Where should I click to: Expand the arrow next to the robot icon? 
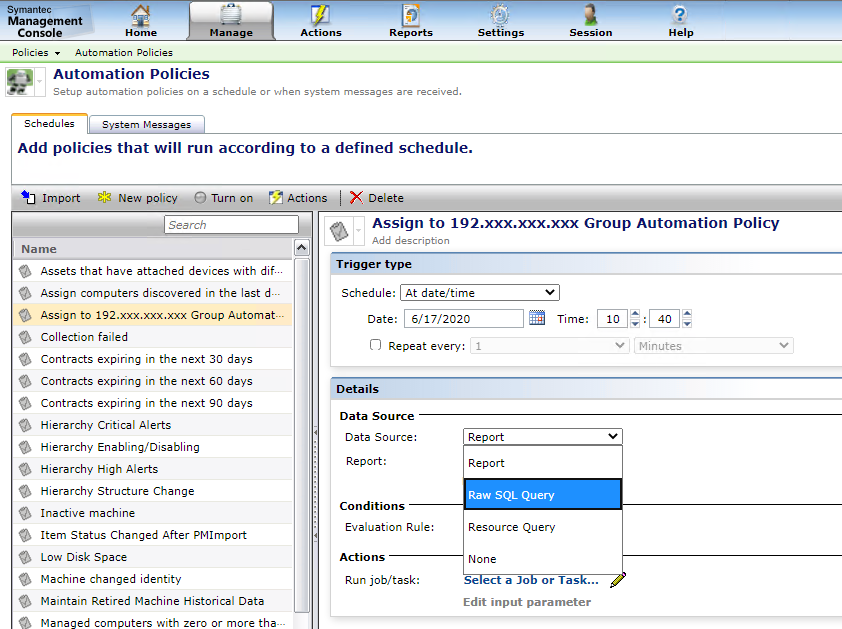tap(39, 82)
